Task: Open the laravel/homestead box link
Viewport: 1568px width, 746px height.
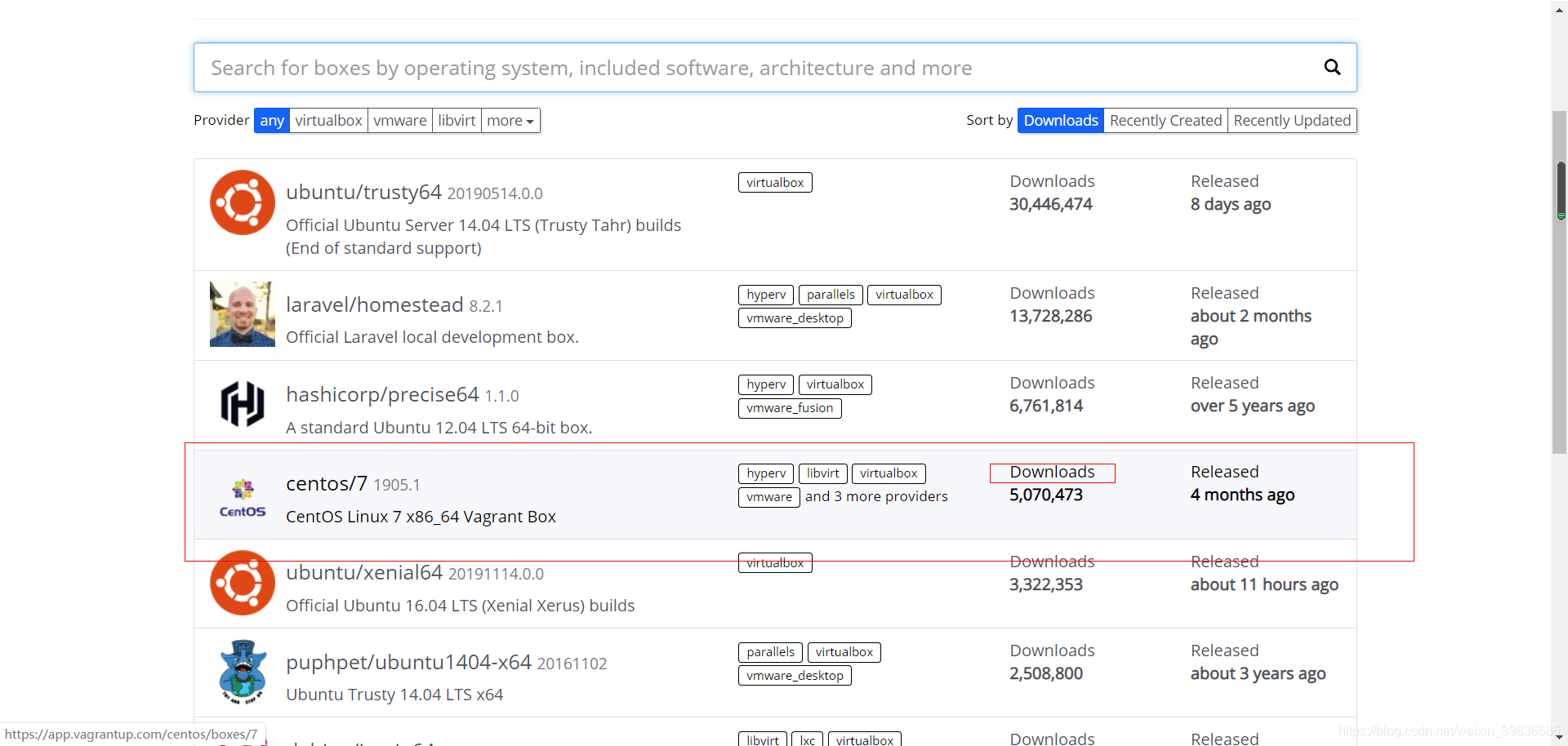Action: pos(375,304)
